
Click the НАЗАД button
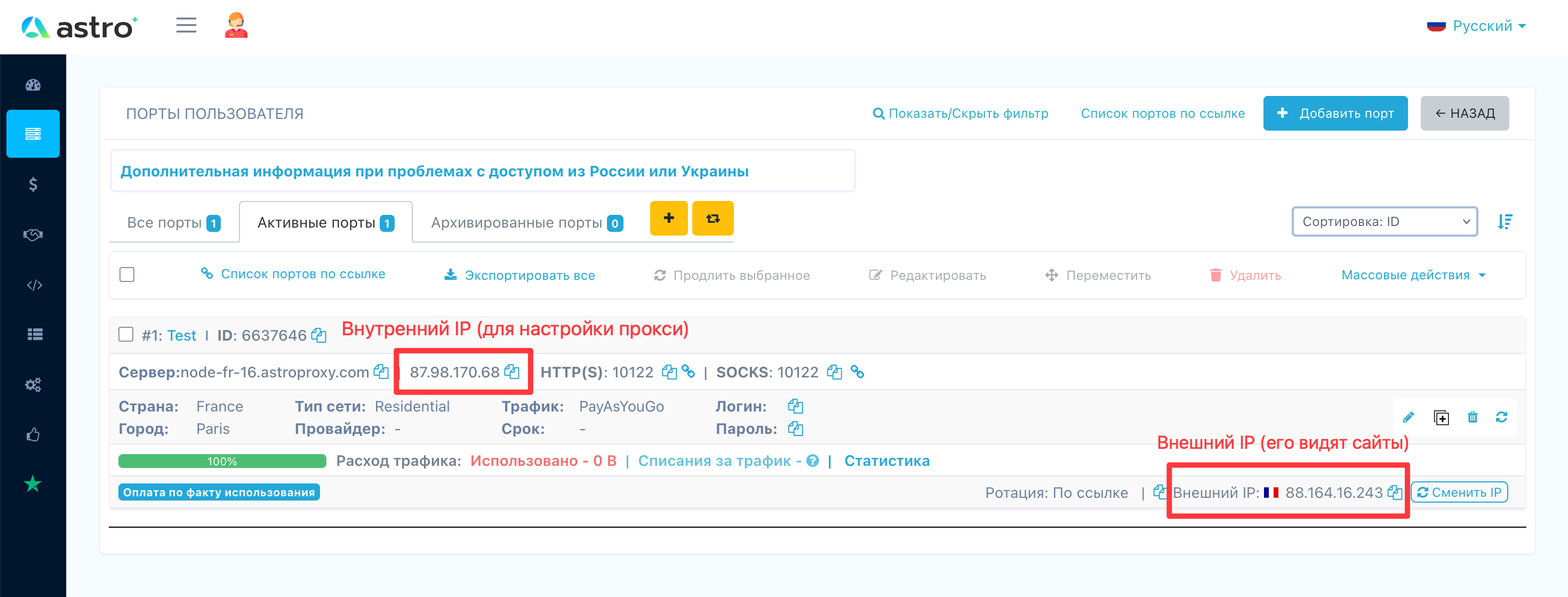click(1465, 113)
